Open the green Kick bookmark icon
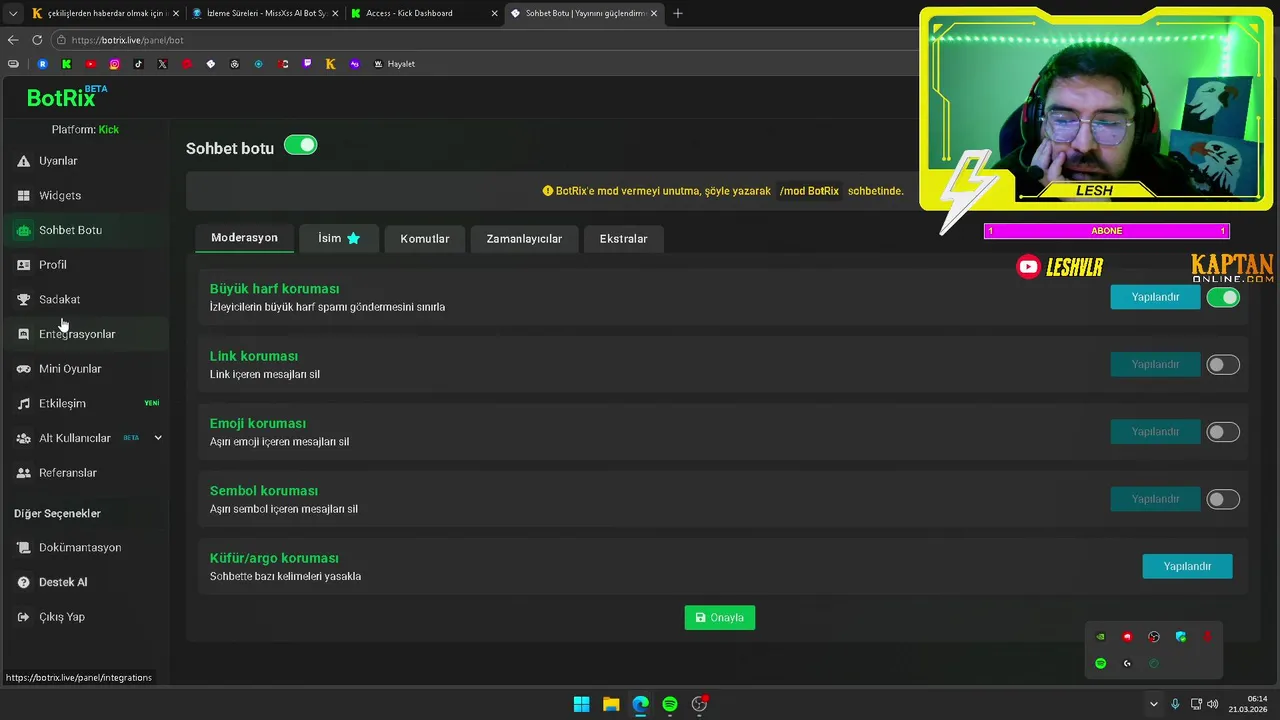 point(66,64)
